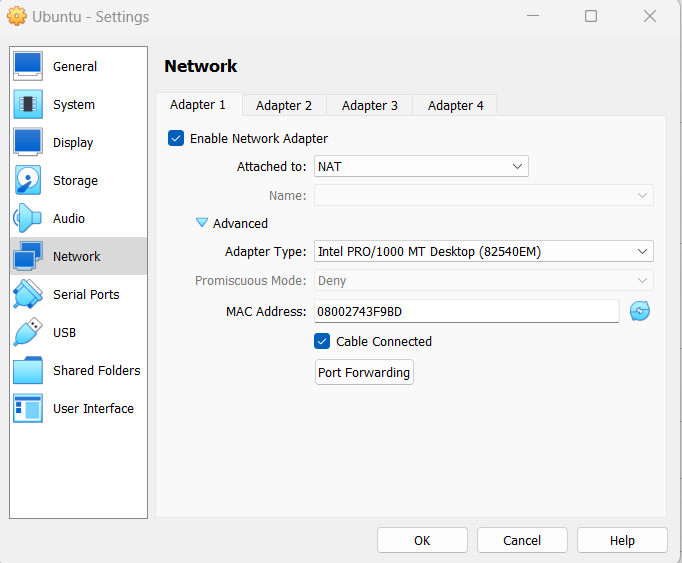This screenshot has height=563, width=682.
Task: Select the Audio label in sidebar
Action: 69,218
